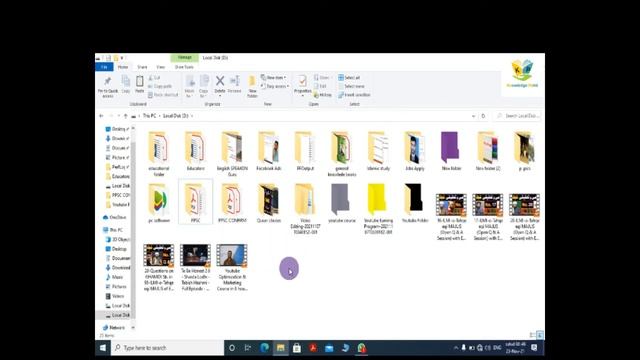640x360 pixels.
Task: Click the Edit command in Open group
Action: pyautogui.click(x=321, y=86)
